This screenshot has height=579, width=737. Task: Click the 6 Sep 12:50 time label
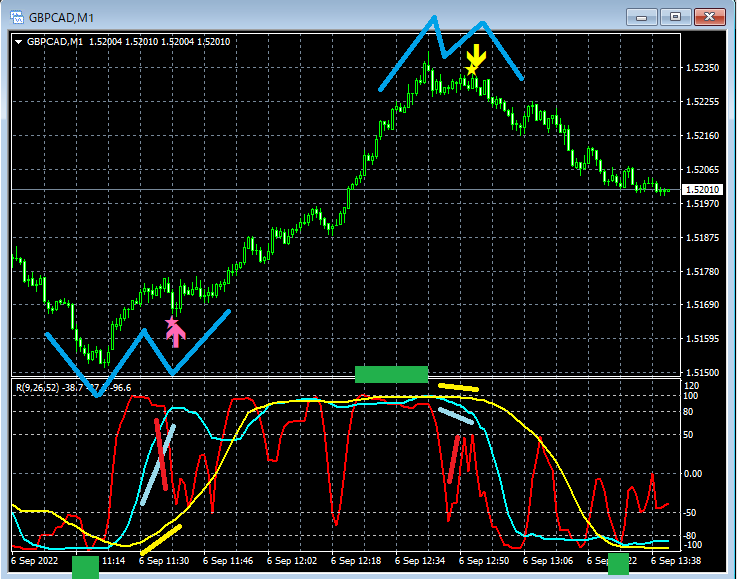[x=484, y=561]
